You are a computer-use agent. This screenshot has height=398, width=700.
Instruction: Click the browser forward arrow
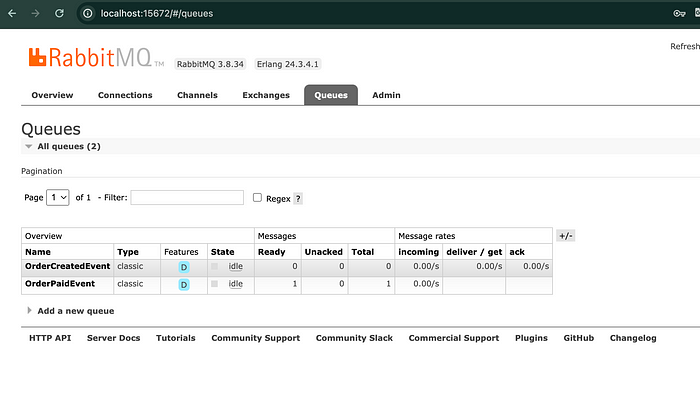pyautogui.click(x=35, y=13)
